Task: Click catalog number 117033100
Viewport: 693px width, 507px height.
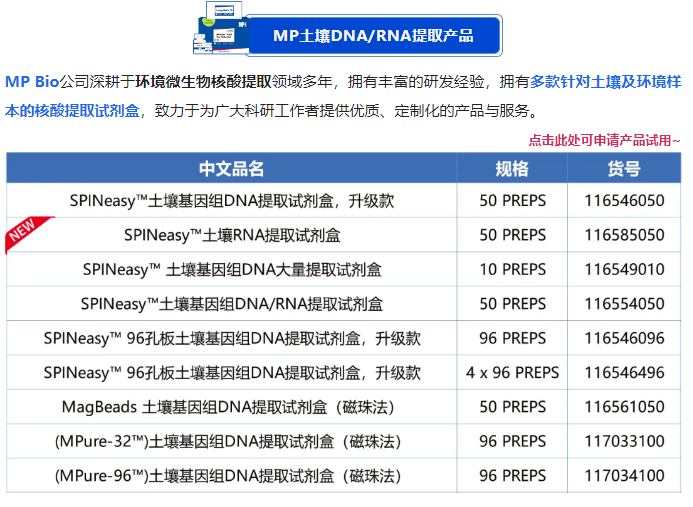Action: 624,442
